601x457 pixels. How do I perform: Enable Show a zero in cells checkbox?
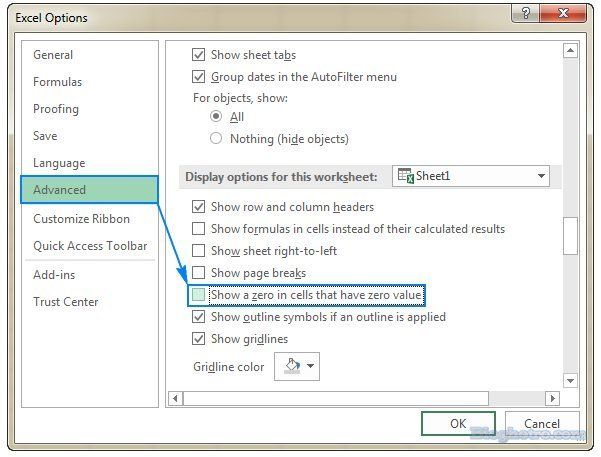(198, 295)
